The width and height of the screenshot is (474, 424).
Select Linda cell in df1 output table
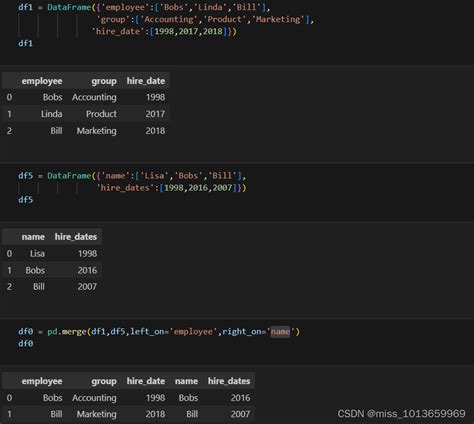(x=52, y=114)
